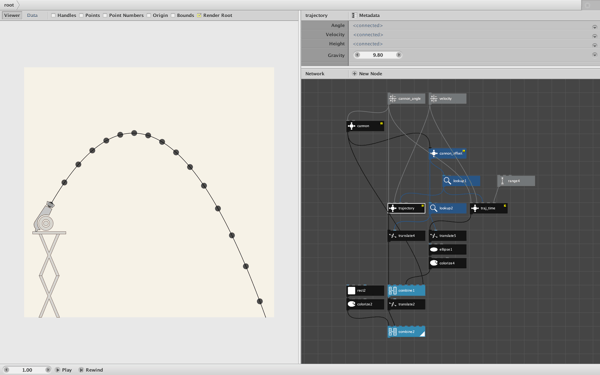Viewport: 600px width, 375px height.
Task: Enable the Origin checkbox
Action: click(x=149, y=15)
